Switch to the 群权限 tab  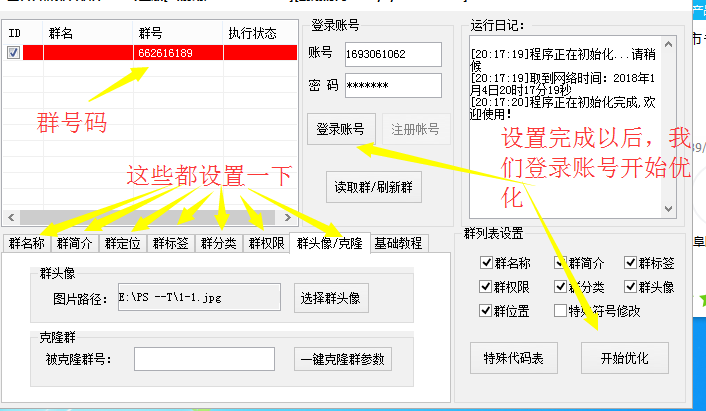click(267, 244)
